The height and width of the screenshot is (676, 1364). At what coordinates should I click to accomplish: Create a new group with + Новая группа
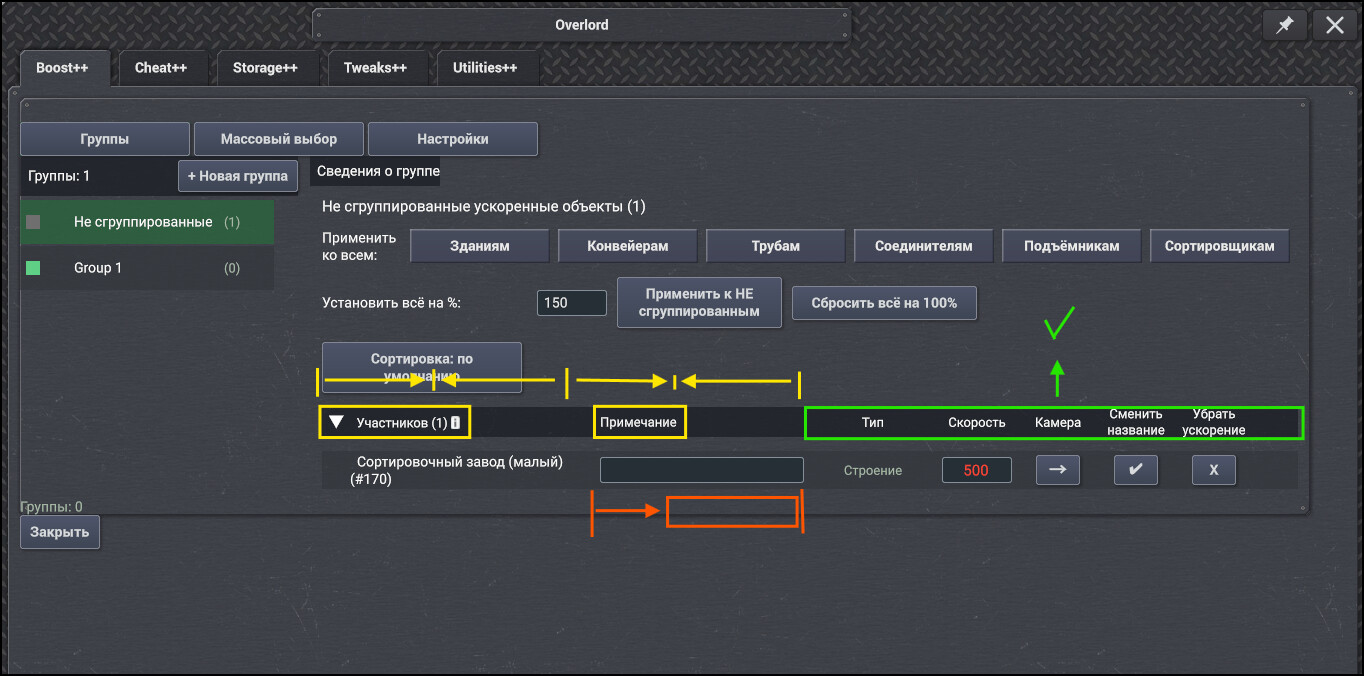point(238,176)
